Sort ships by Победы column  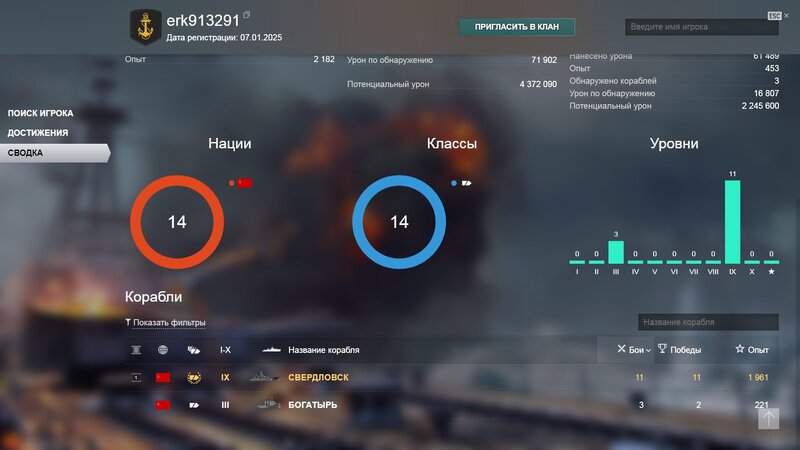coord(679,350)
